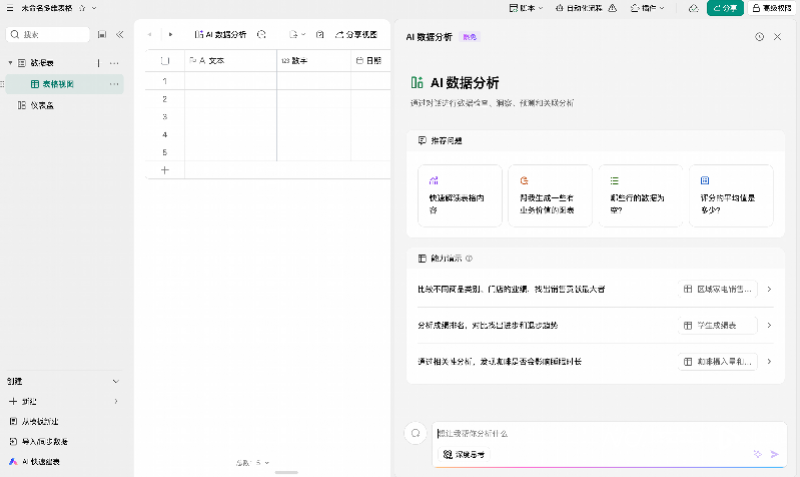Close the AI 数据分析 panel
The height and width of the screenshot is (477, 800).
point(777,37)
